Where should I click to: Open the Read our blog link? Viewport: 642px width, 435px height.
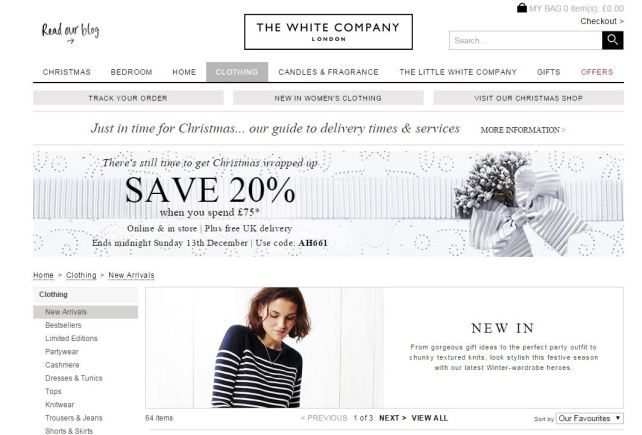(x=70, y=32)
